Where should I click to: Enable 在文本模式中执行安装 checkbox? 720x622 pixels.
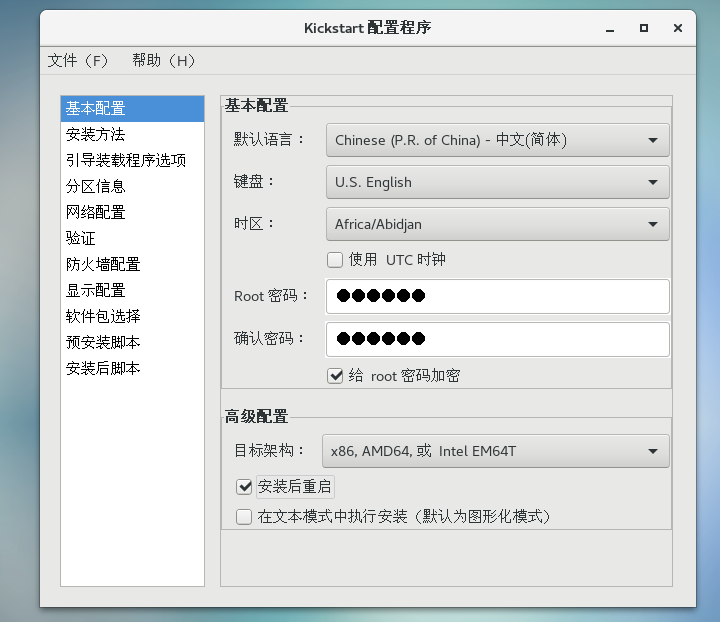click(244, 516)
